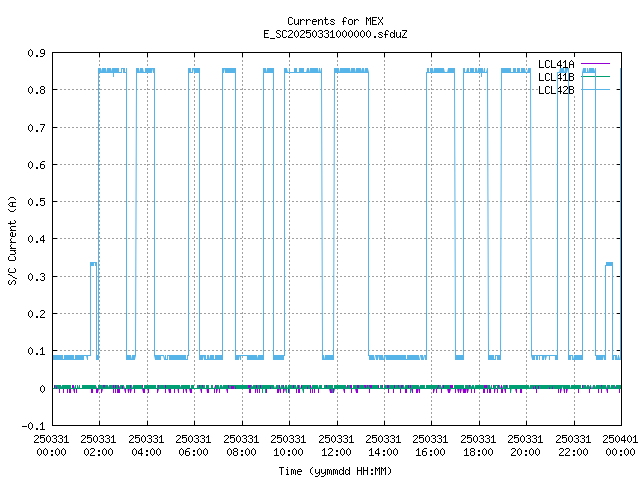Click the 0.6 y-axis tick label
This screenshot has height=480, width=640.
pos(36,165)
